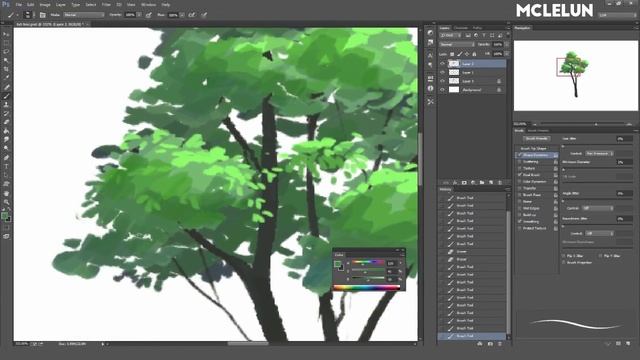Open the Info panel dock icon

click(x=430, y=89)
